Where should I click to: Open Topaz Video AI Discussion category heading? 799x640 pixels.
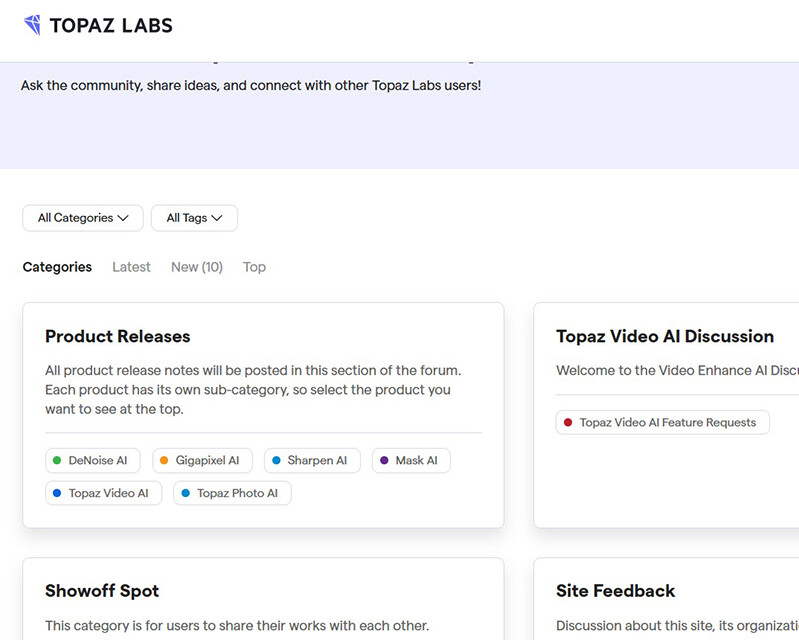(665, 337)
